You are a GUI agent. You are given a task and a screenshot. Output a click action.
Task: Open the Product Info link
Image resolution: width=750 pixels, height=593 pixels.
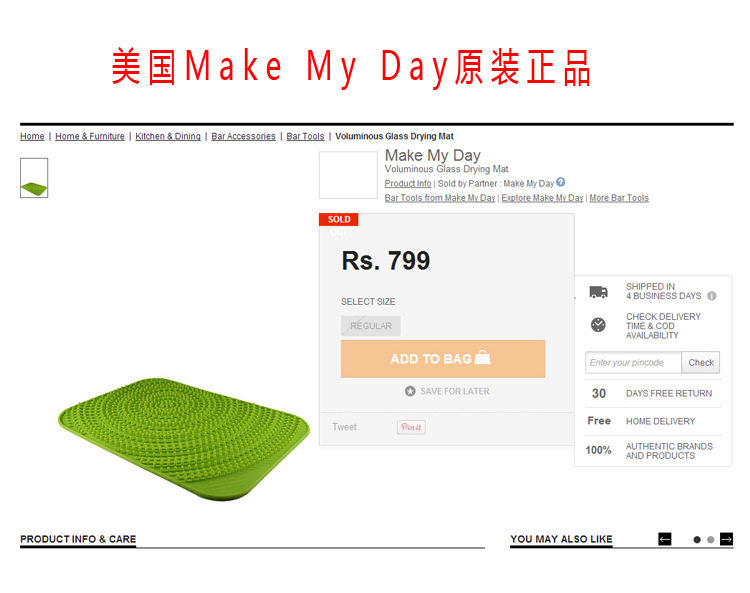tap(408, 184)
